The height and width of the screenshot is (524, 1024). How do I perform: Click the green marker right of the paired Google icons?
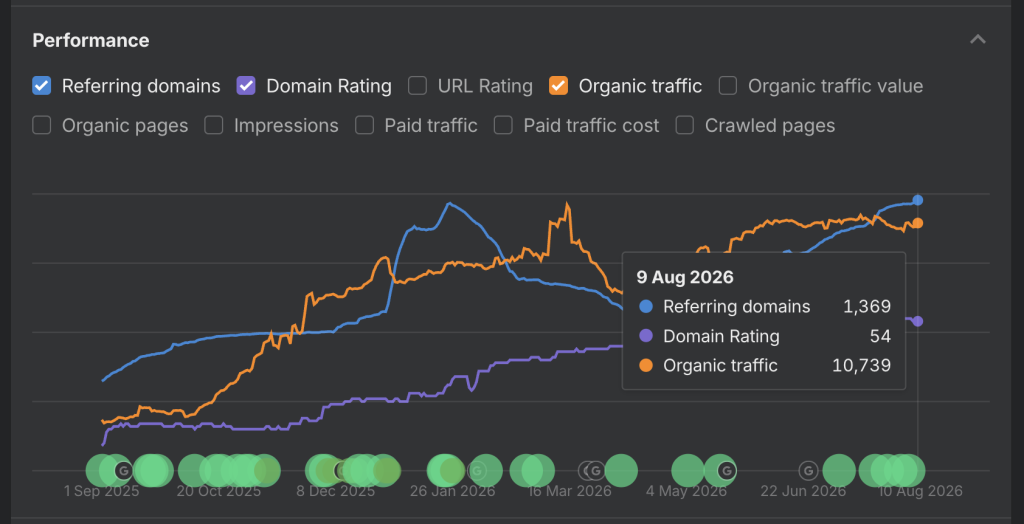pos(621,470)
